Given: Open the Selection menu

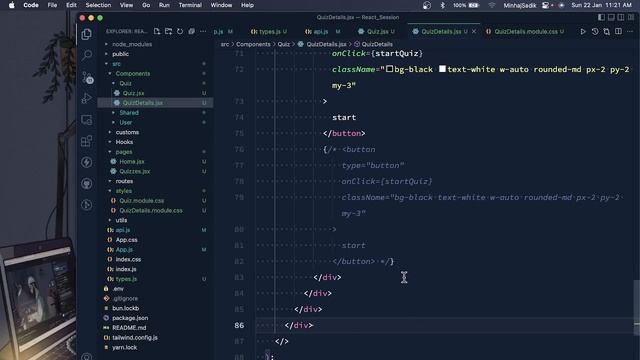Looking at the screenshot, I should (x=98, y=5).
